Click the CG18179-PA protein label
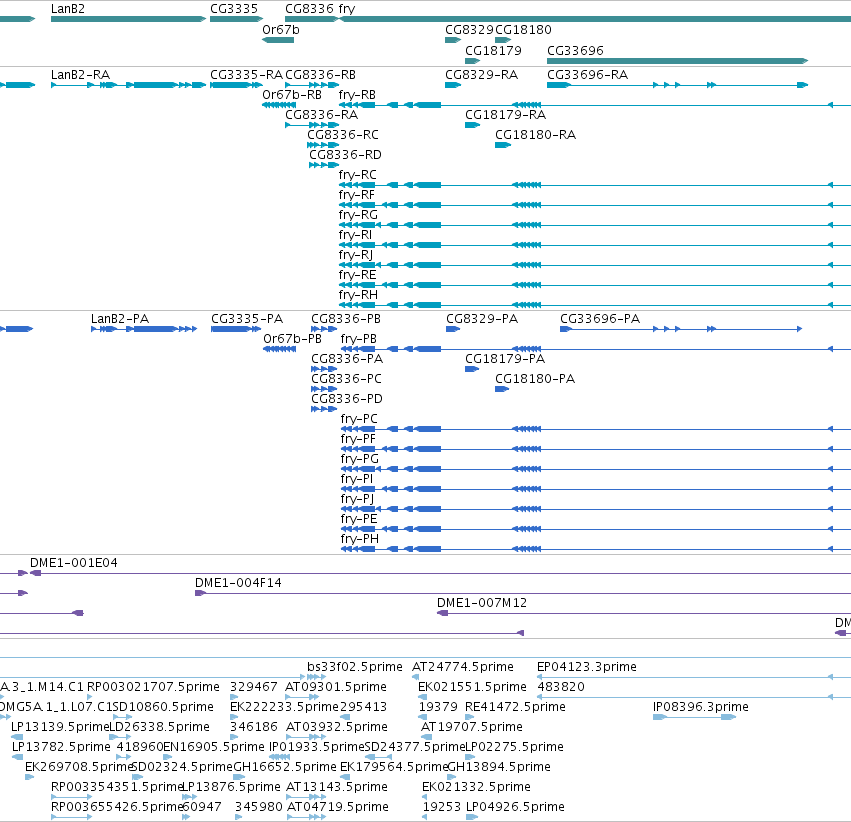This screenshot has width=851, height=822. tap(505, 359)
